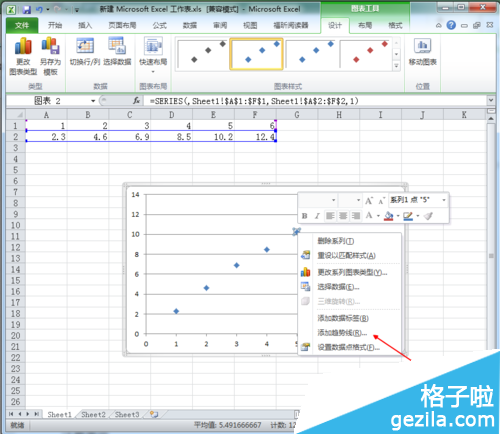Image resolution: width=500 pixels, height=434 pixels.
Task: Select the black diamond chart style
Action: coord(202,54)
